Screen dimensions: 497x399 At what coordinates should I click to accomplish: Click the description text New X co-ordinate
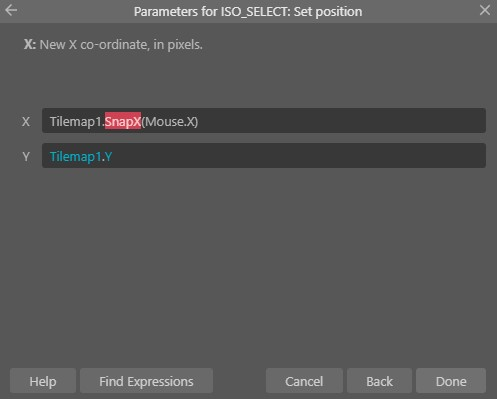[x=121, y=44]
